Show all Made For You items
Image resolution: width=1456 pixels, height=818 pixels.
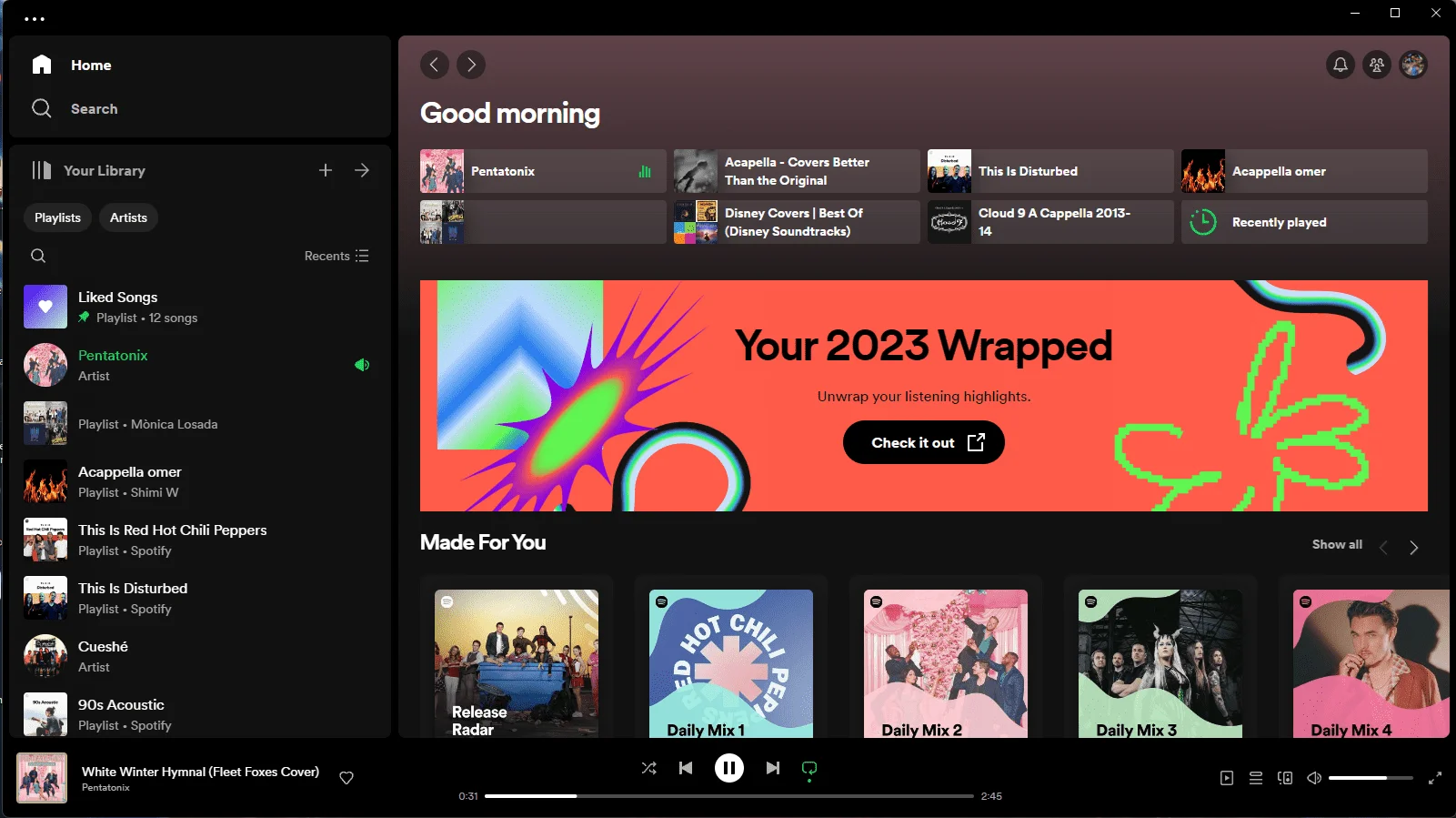click(1337, 544)
